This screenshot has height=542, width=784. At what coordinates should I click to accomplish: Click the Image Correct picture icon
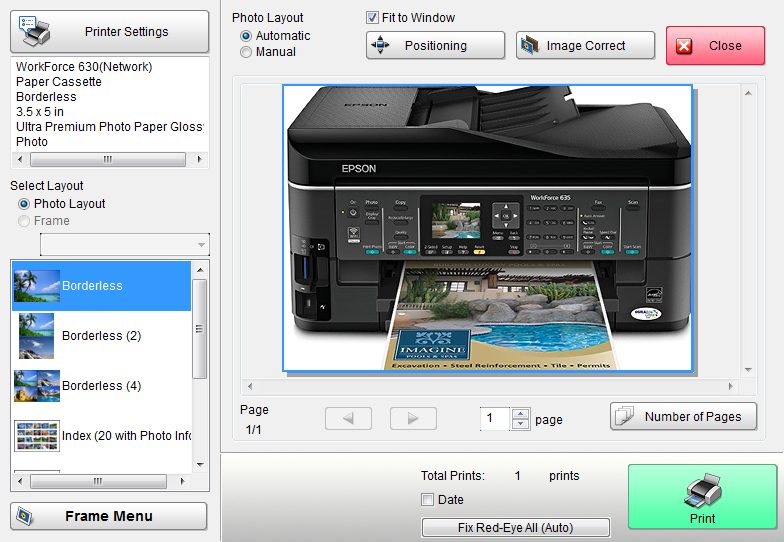click(530, 46)
